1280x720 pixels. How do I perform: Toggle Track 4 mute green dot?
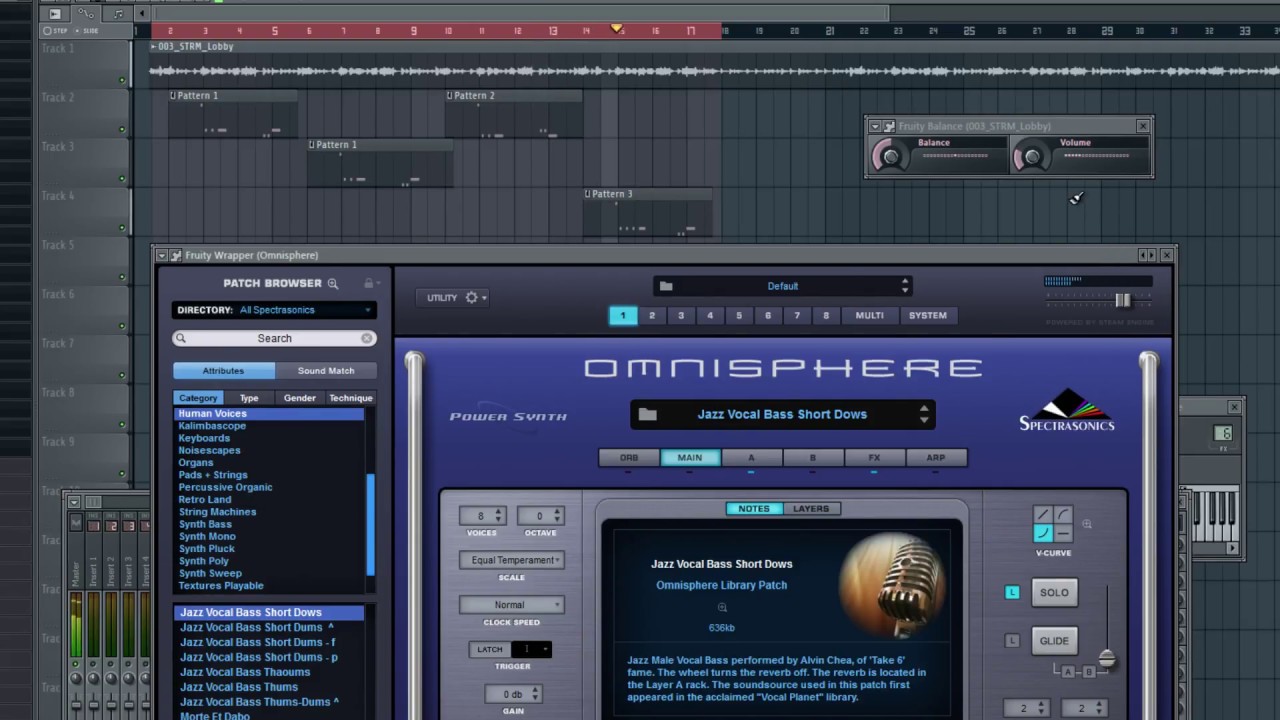click(123, 228)
